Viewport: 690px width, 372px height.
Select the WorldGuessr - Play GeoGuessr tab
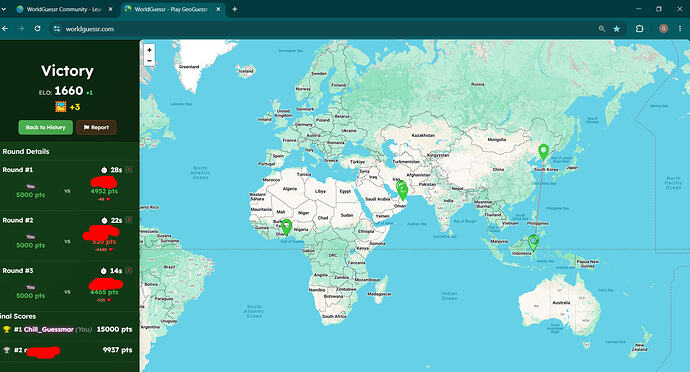pos(172,9)
